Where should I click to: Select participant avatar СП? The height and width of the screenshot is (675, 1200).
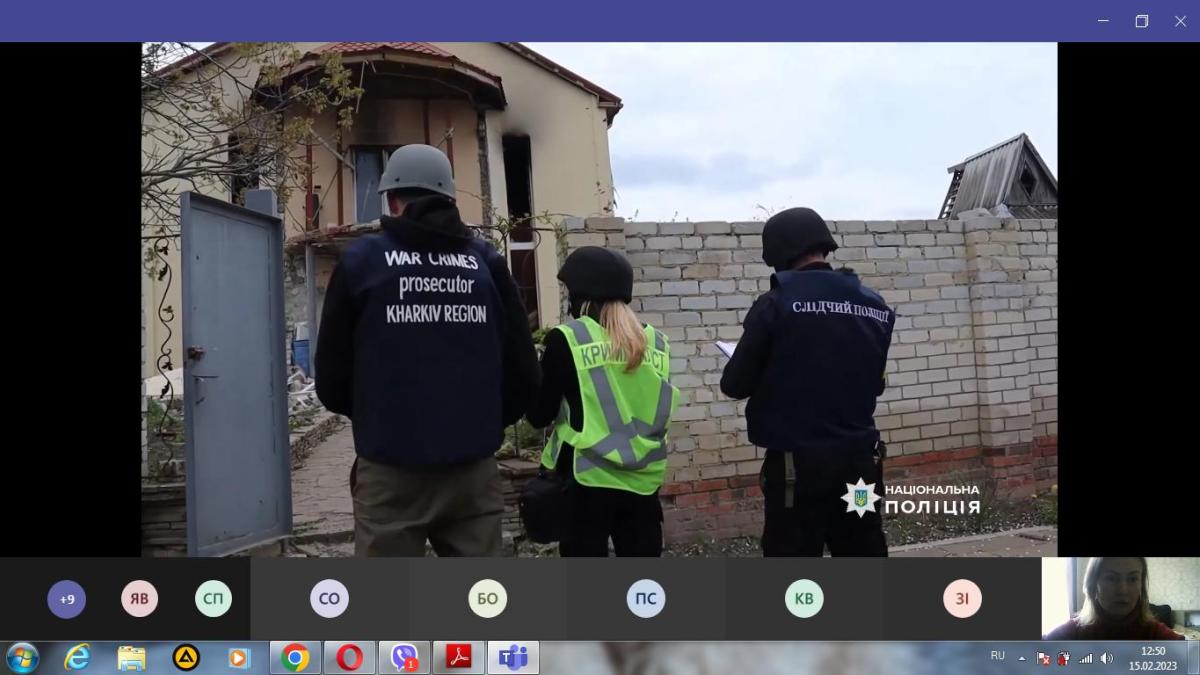coord(213,599)
